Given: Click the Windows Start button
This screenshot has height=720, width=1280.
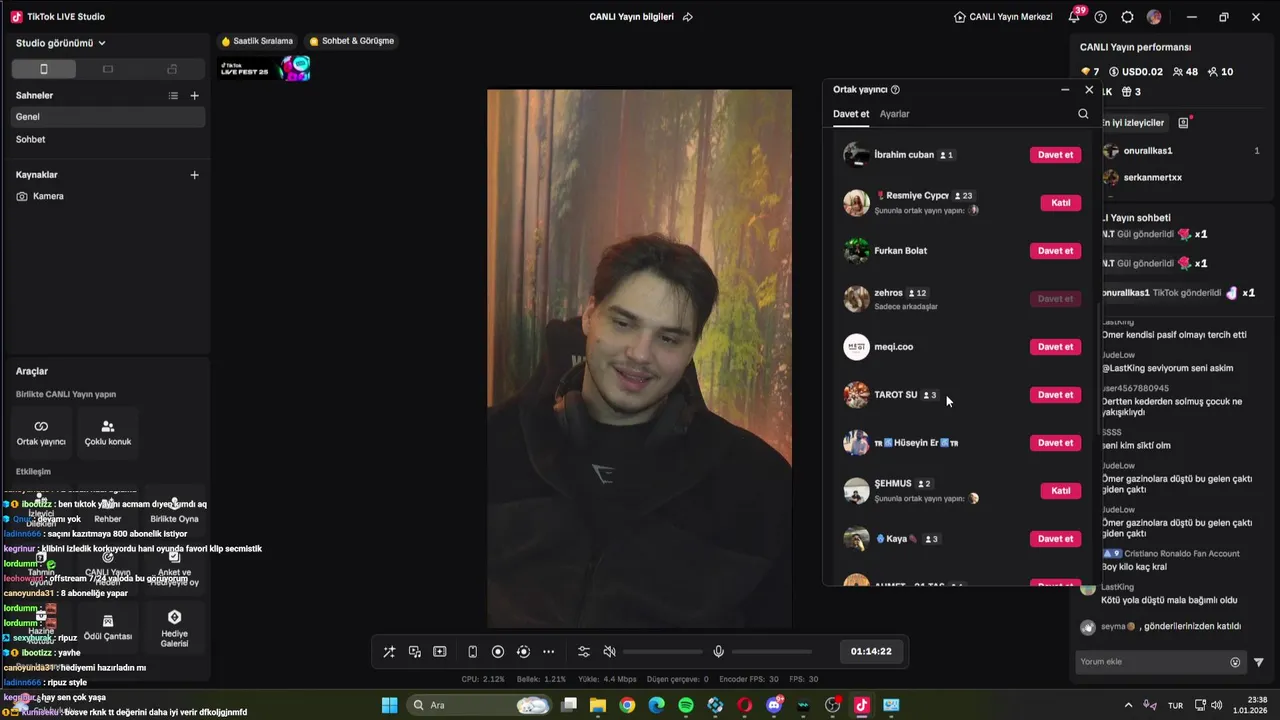Looking at the screenshot, I should click(390, 705).
